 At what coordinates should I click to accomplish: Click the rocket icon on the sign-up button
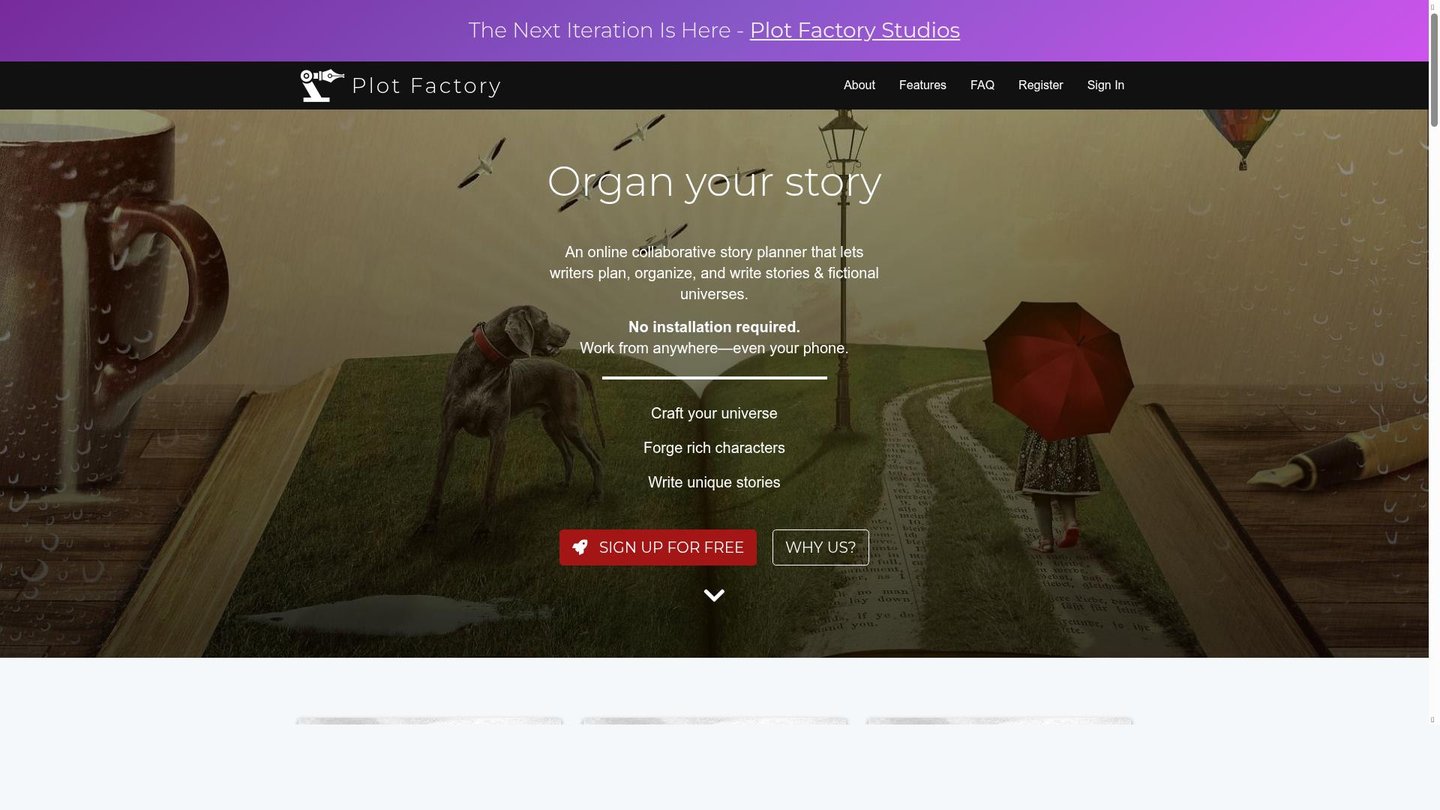click(580, 547)
